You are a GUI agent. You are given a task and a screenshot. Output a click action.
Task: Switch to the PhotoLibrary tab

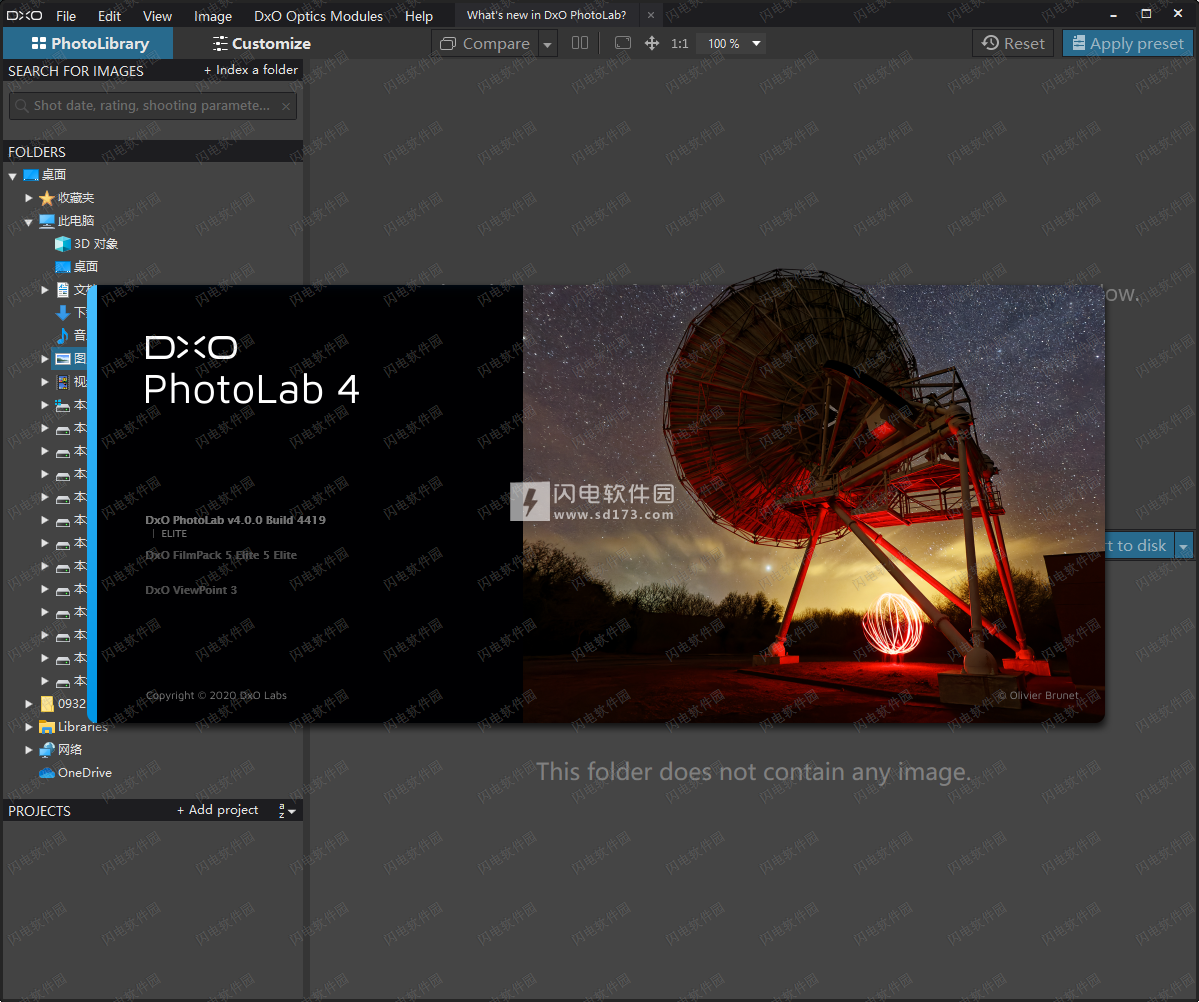click(x=89, y=44)
